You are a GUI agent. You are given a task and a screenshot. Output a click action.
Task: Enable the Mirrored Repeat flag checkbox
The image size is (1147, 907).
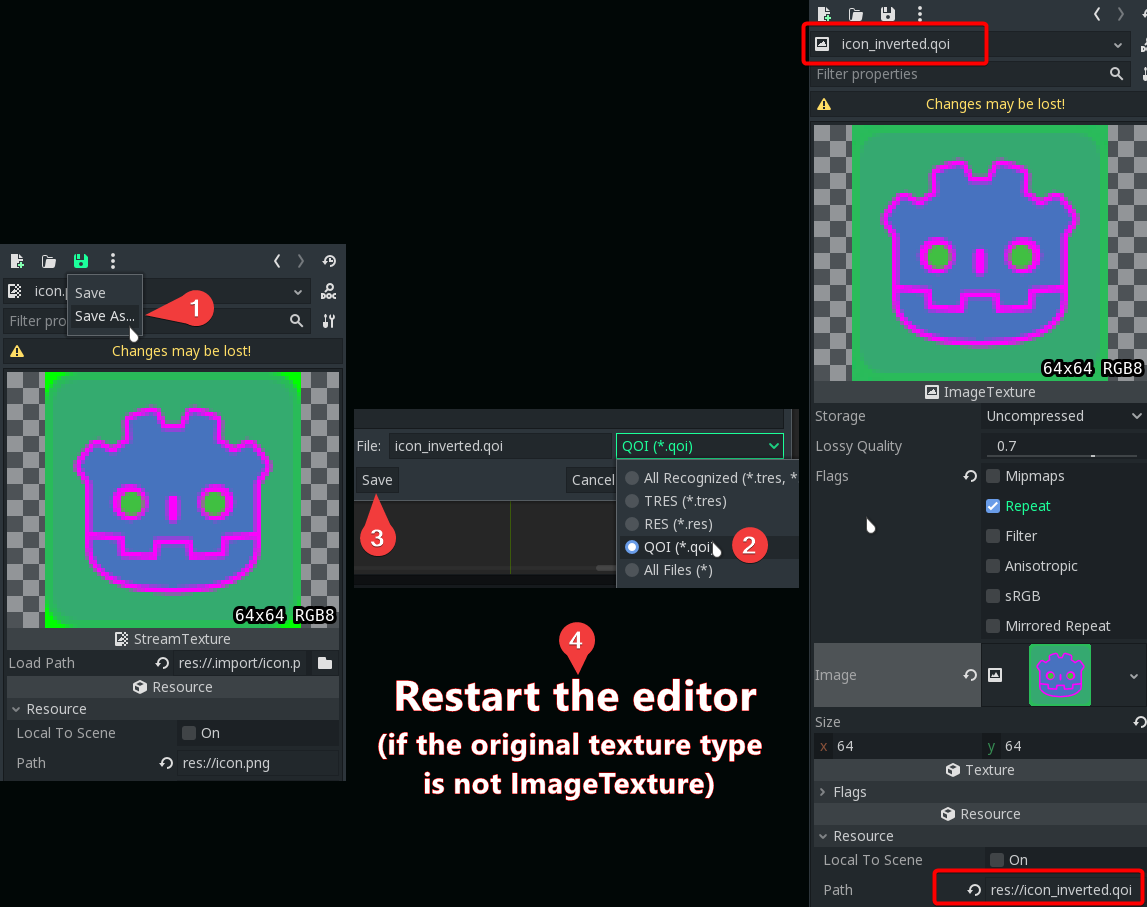pyautogui.click(x=993, y=626)
